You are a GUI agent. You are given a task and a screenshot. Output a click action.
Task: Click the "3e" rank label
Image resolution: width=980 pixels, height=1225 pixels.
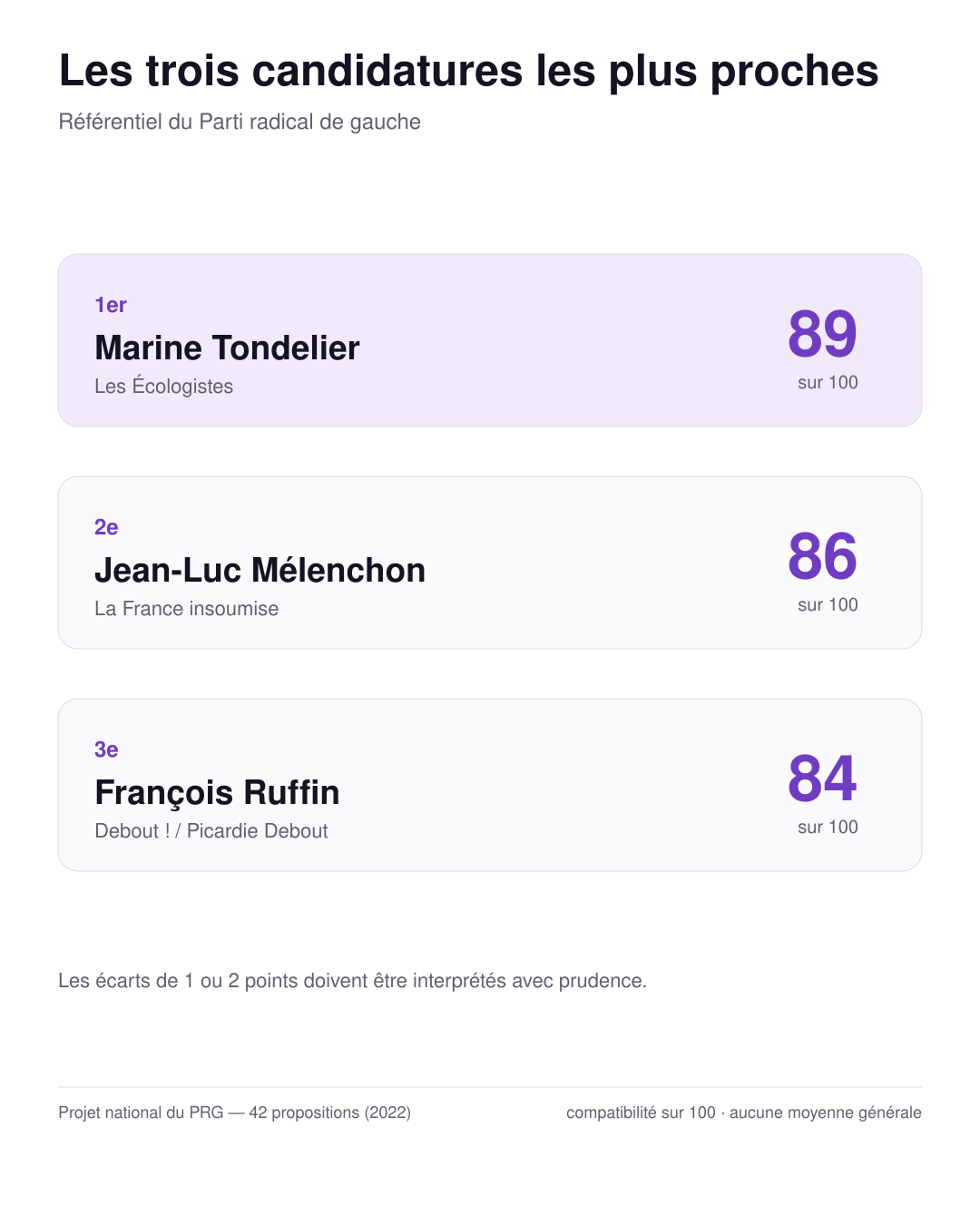pos(106,750)
